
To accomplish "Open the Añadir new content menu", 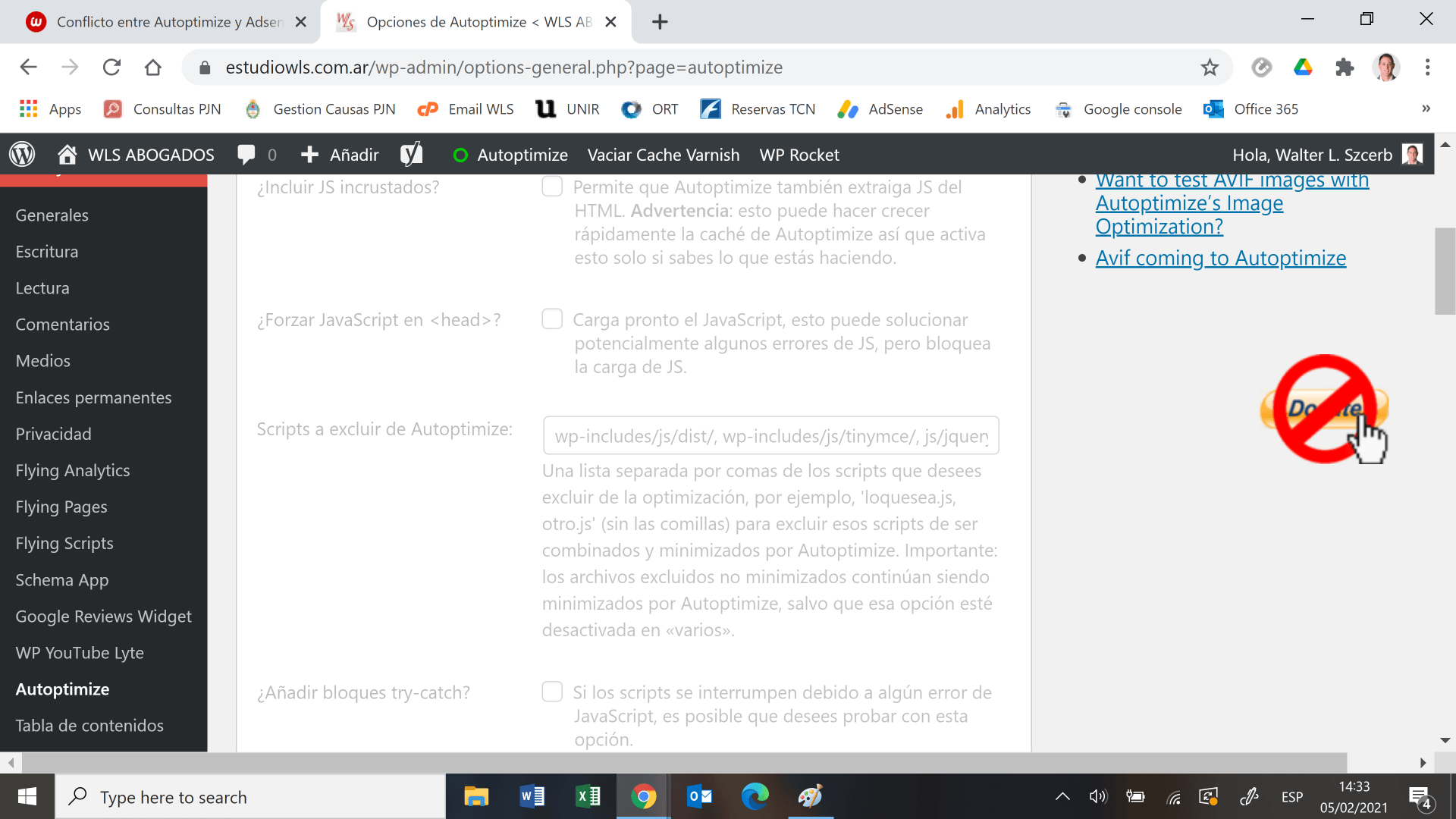I will [339, 155].
